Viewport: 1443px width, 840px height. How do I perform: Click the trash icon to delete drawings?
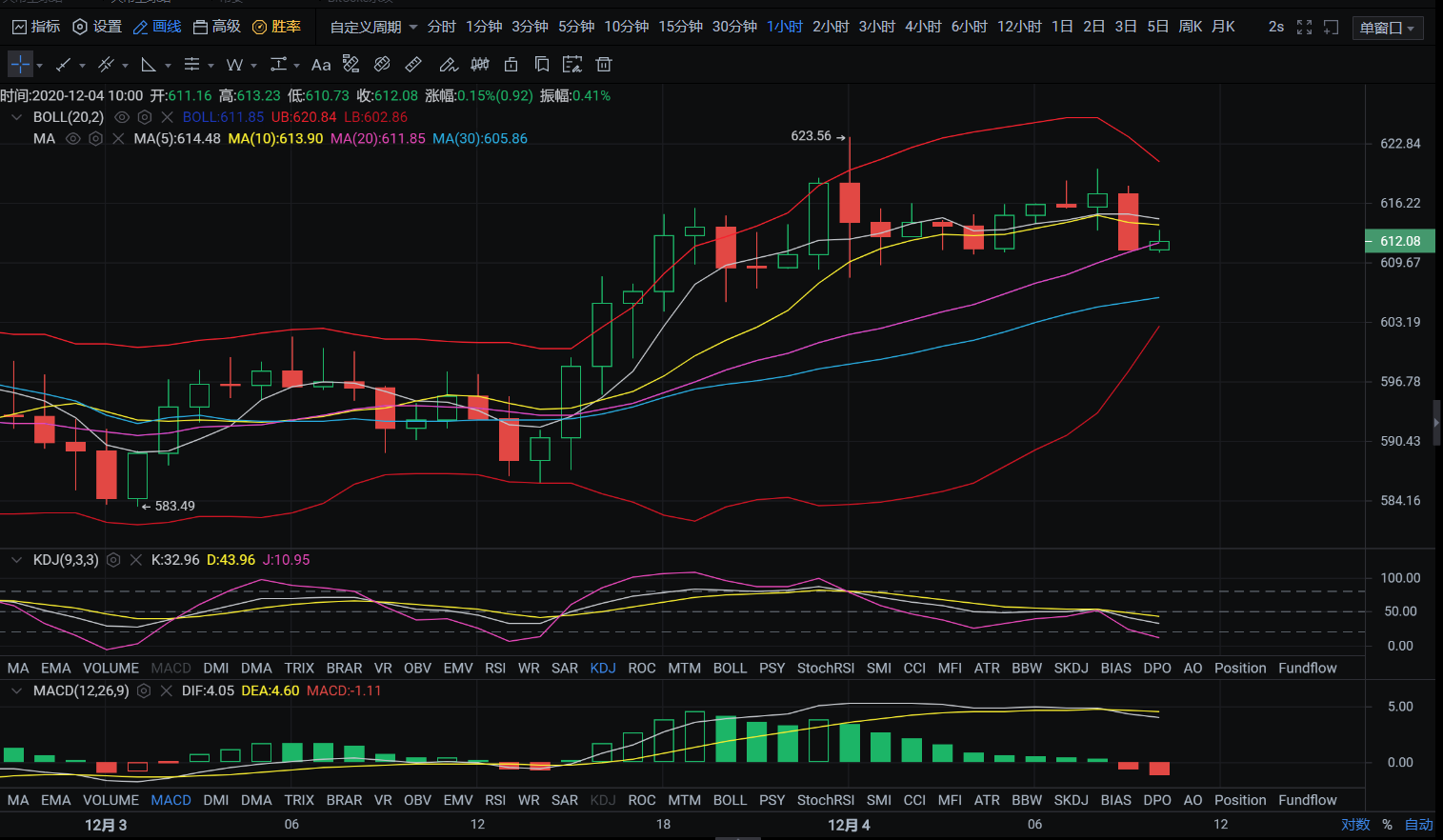click(604, 65)
